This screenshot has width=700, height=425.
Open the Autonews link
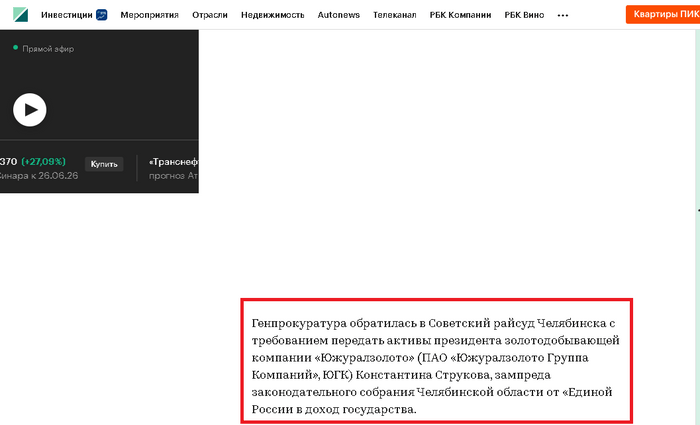click(x=339, y=16)
